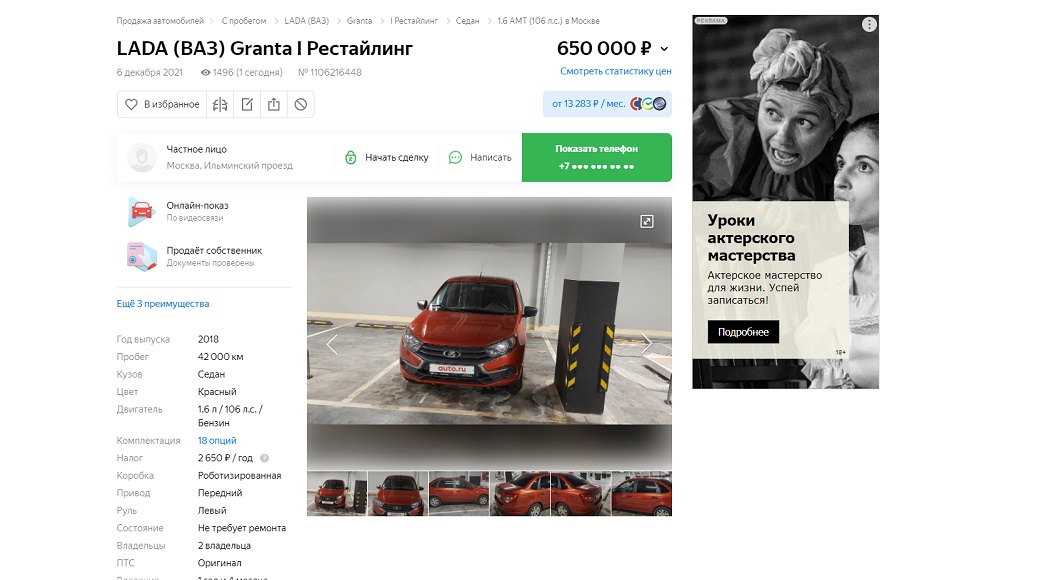The image size is (1038, 580).
Task: Click the owners value 2 владельца
Action: (x=224, y=546)
